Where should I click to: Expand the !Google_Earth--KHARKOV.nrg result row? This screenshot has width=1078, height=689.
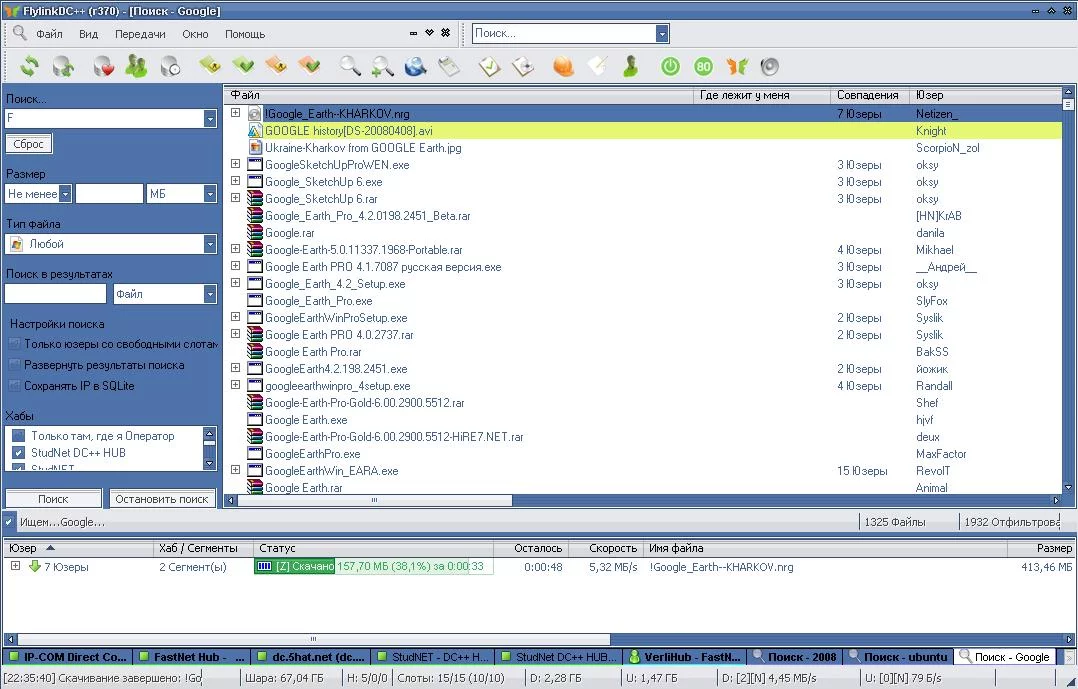[236, 113]
